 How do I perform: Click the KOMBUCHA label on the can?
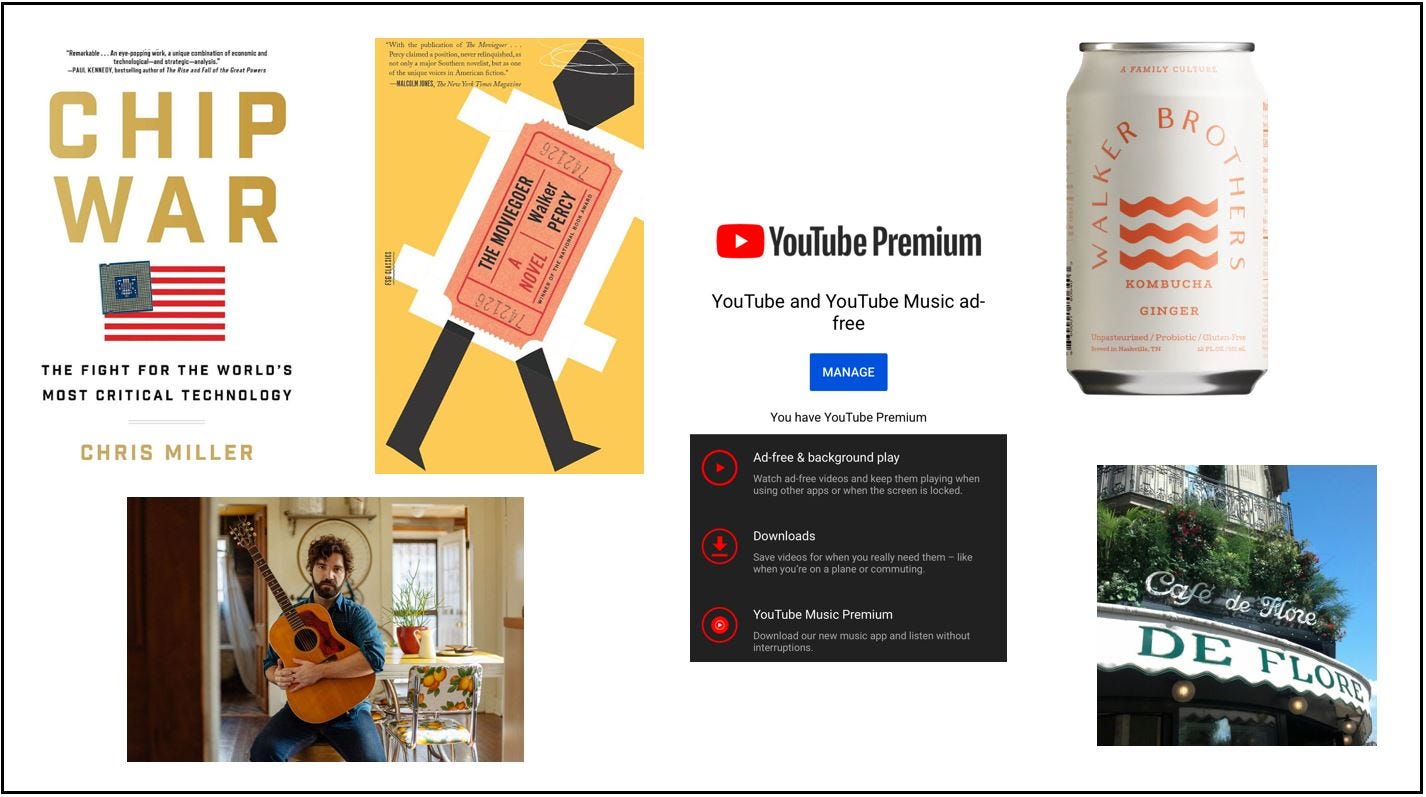click(x=1168, y=284)
